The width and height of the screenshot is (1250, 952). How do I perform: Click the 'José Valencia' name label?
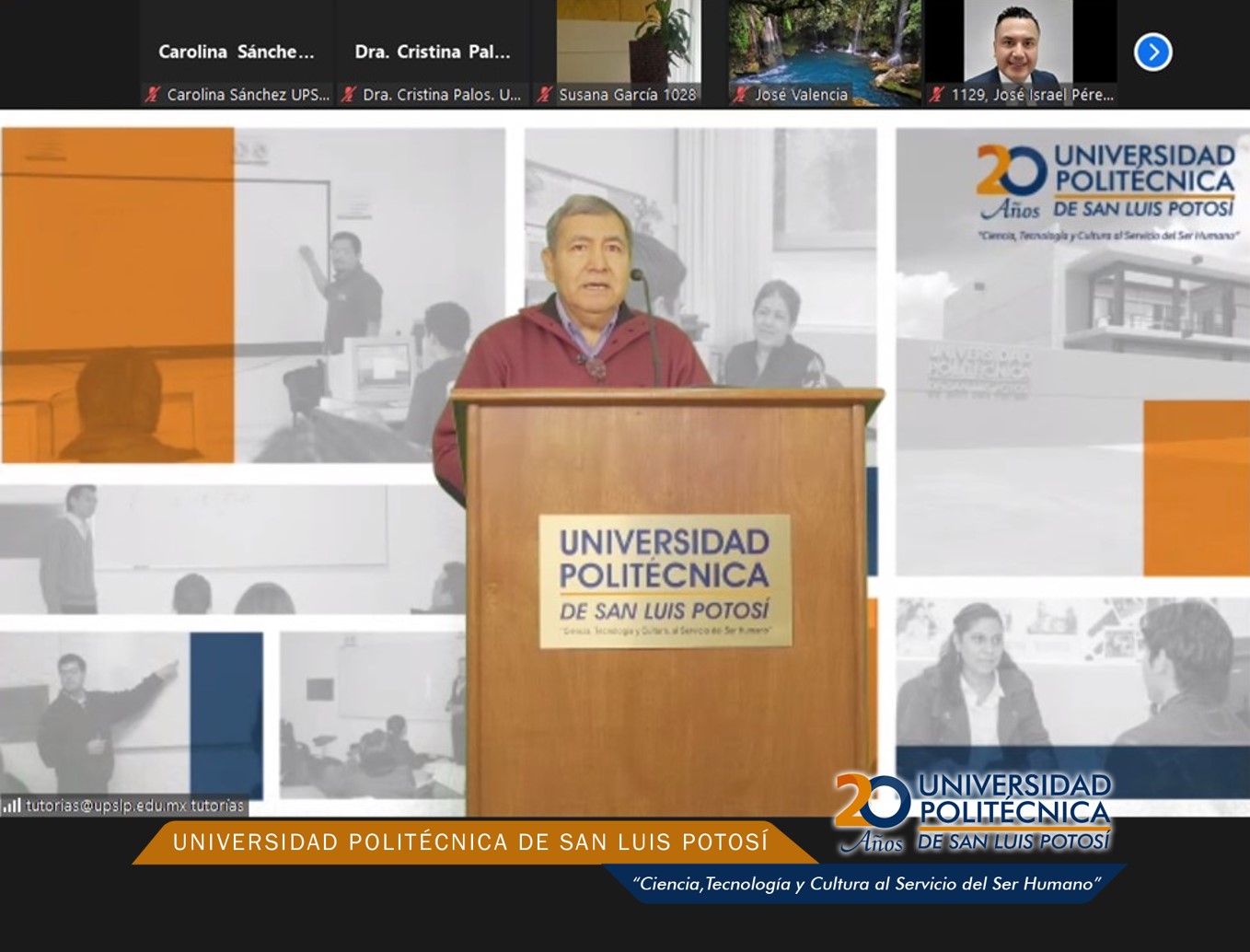(x=801, y=94)
